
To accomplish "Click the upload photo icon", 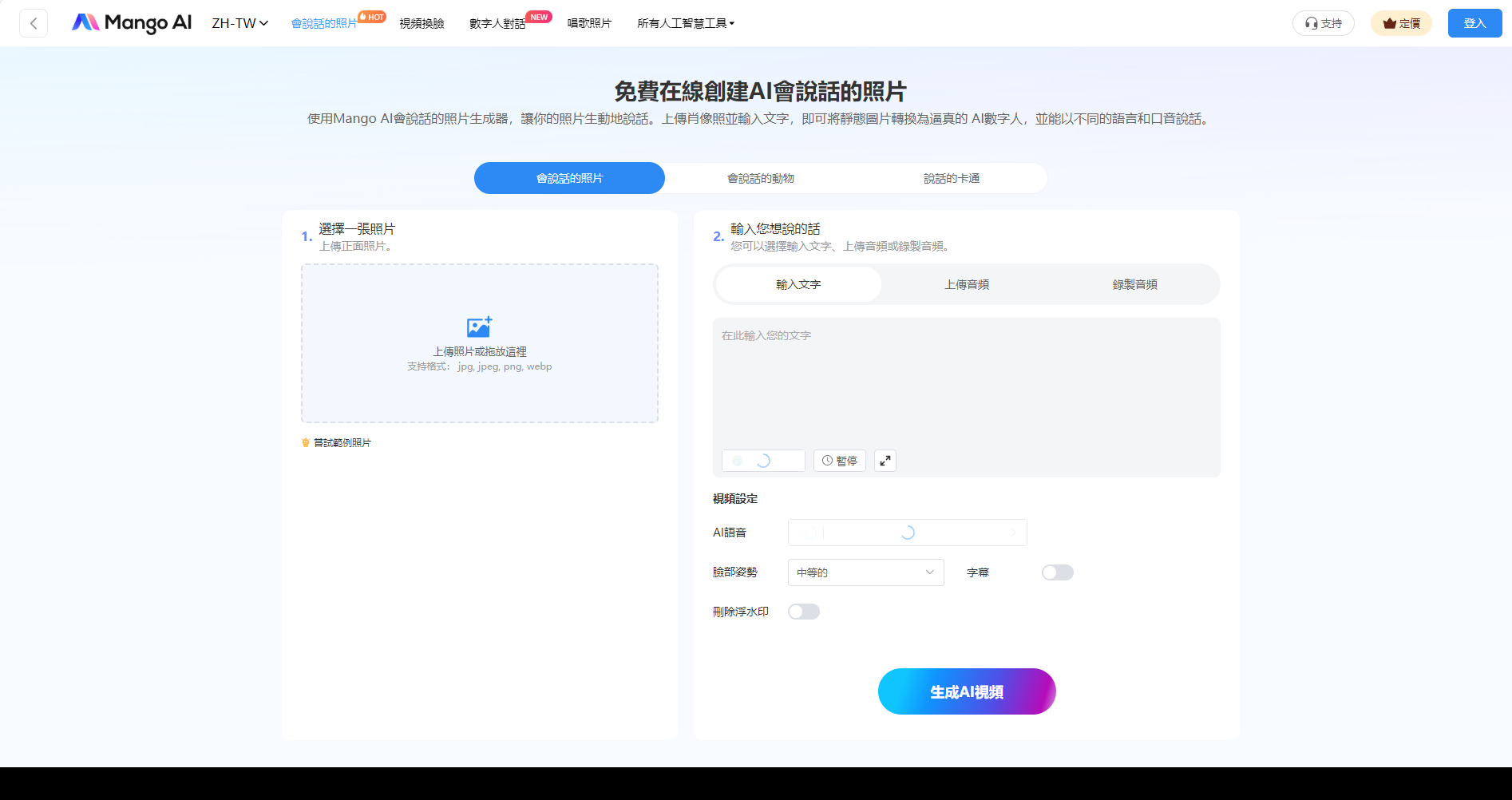I will tap(479, 327).
